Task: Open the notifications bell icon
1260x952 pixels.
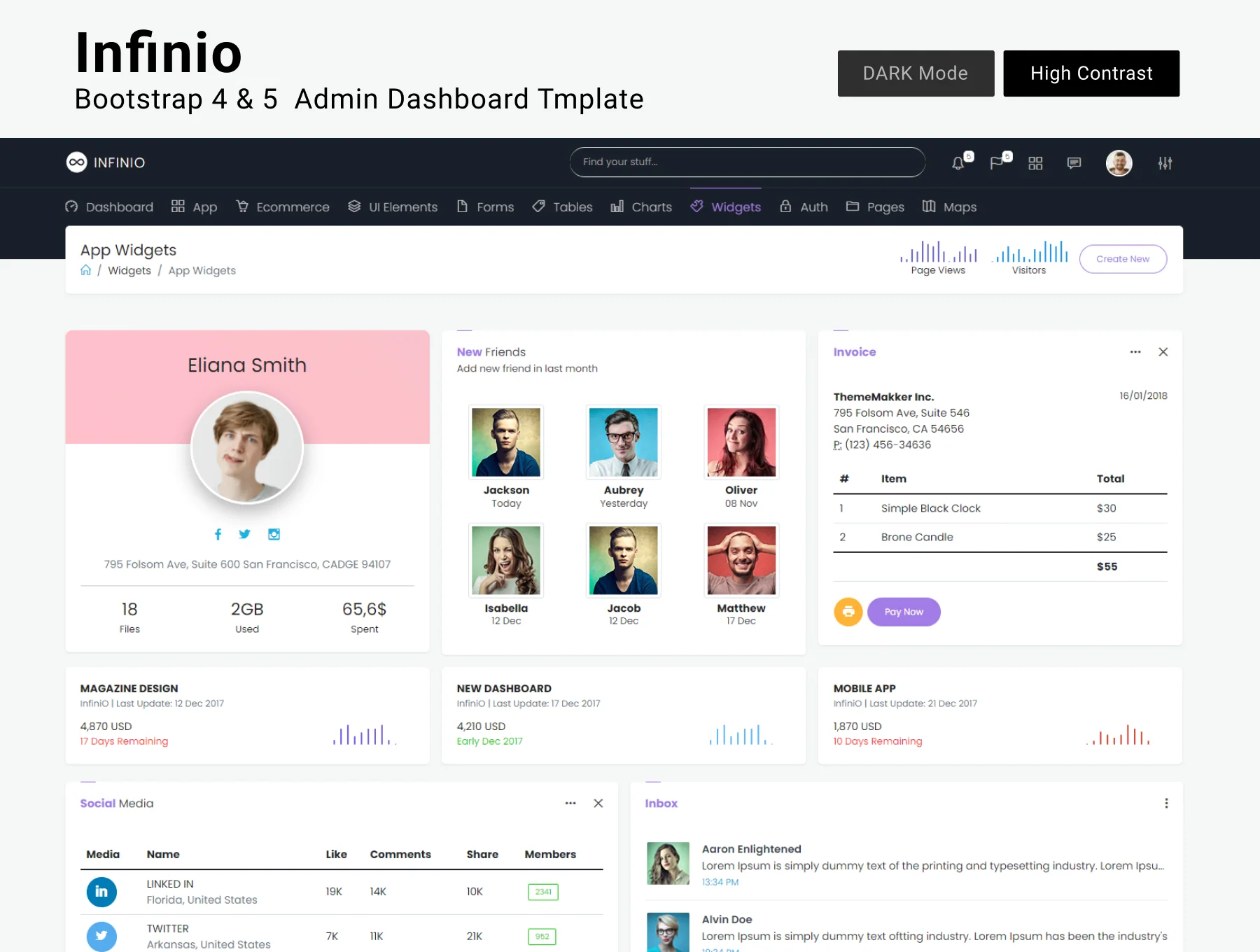Action: pos(958,163)
